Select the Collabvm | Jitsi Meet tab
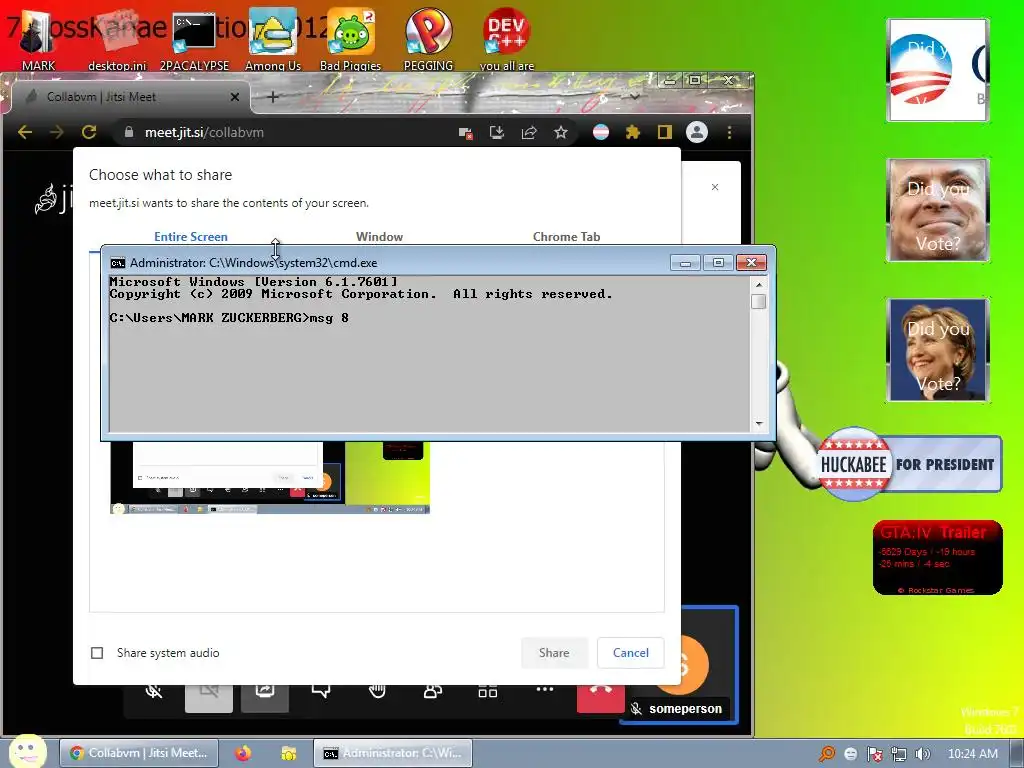This screenshot has width=1024, height=768. pos(131,97)
